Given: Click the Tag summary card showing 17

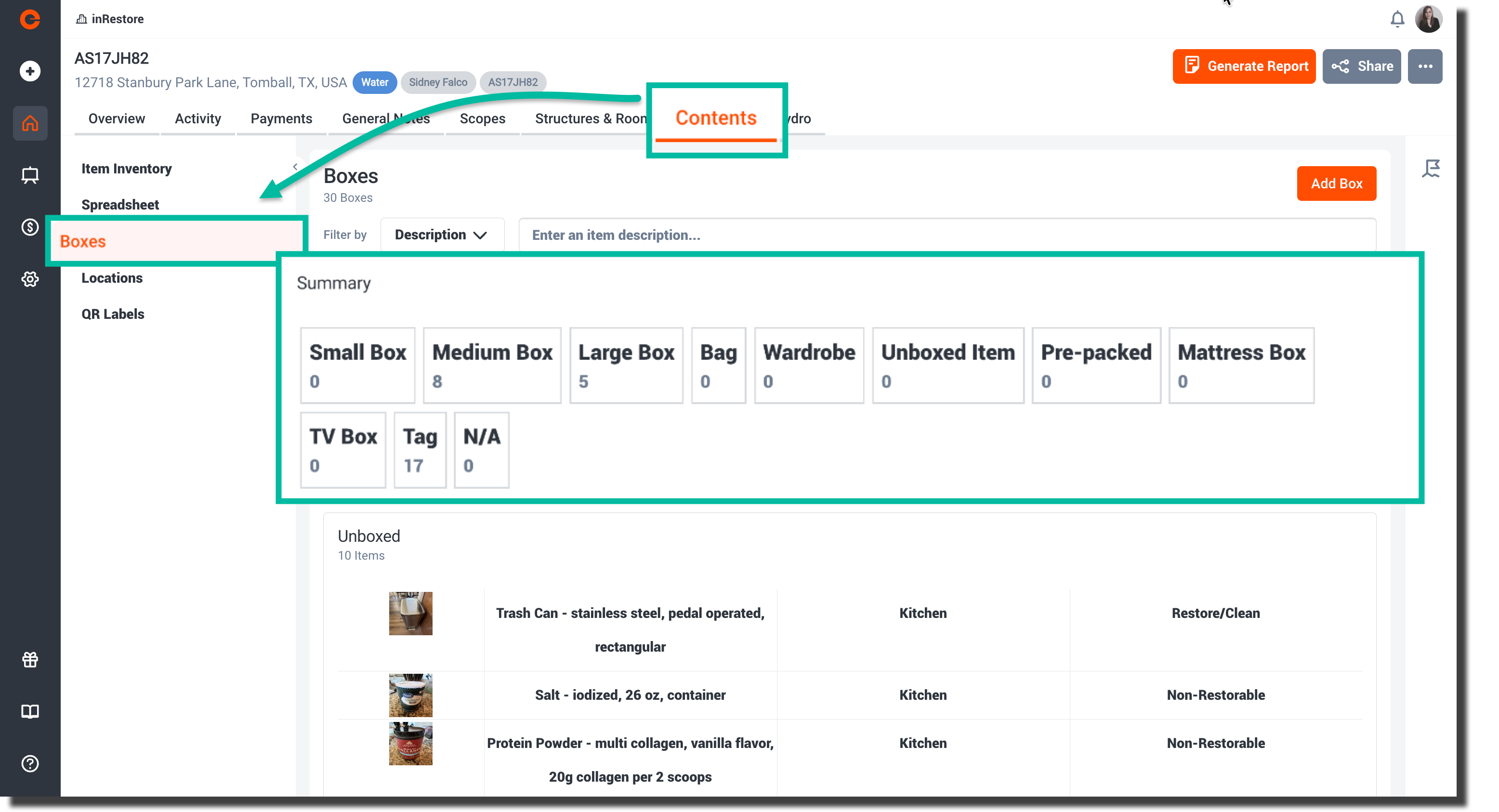Looking at the screenshot, I should pyautogui.click(x=420, y=450).
